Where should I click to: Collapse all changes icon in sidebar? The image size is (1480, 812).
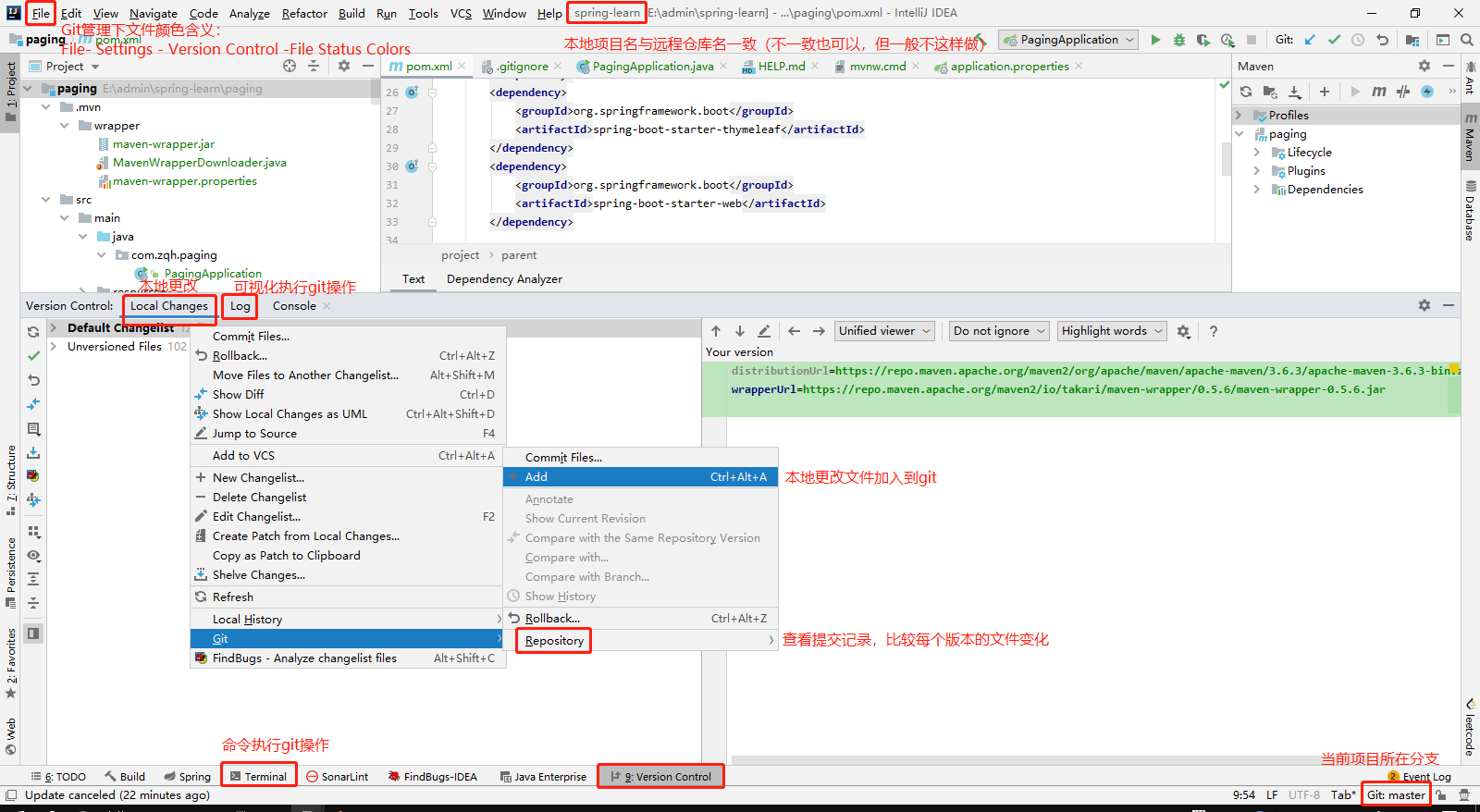point(33,603)
